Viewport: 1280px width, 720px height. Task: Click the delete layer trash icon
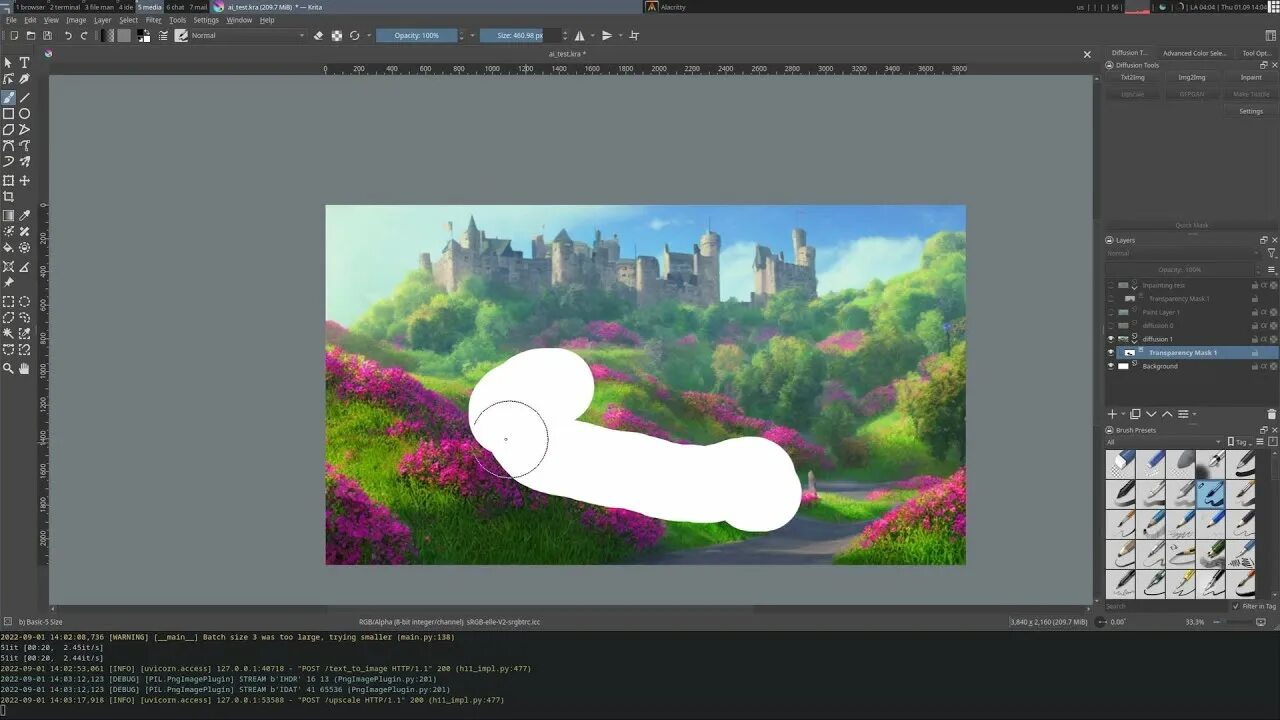[1272, 414]
